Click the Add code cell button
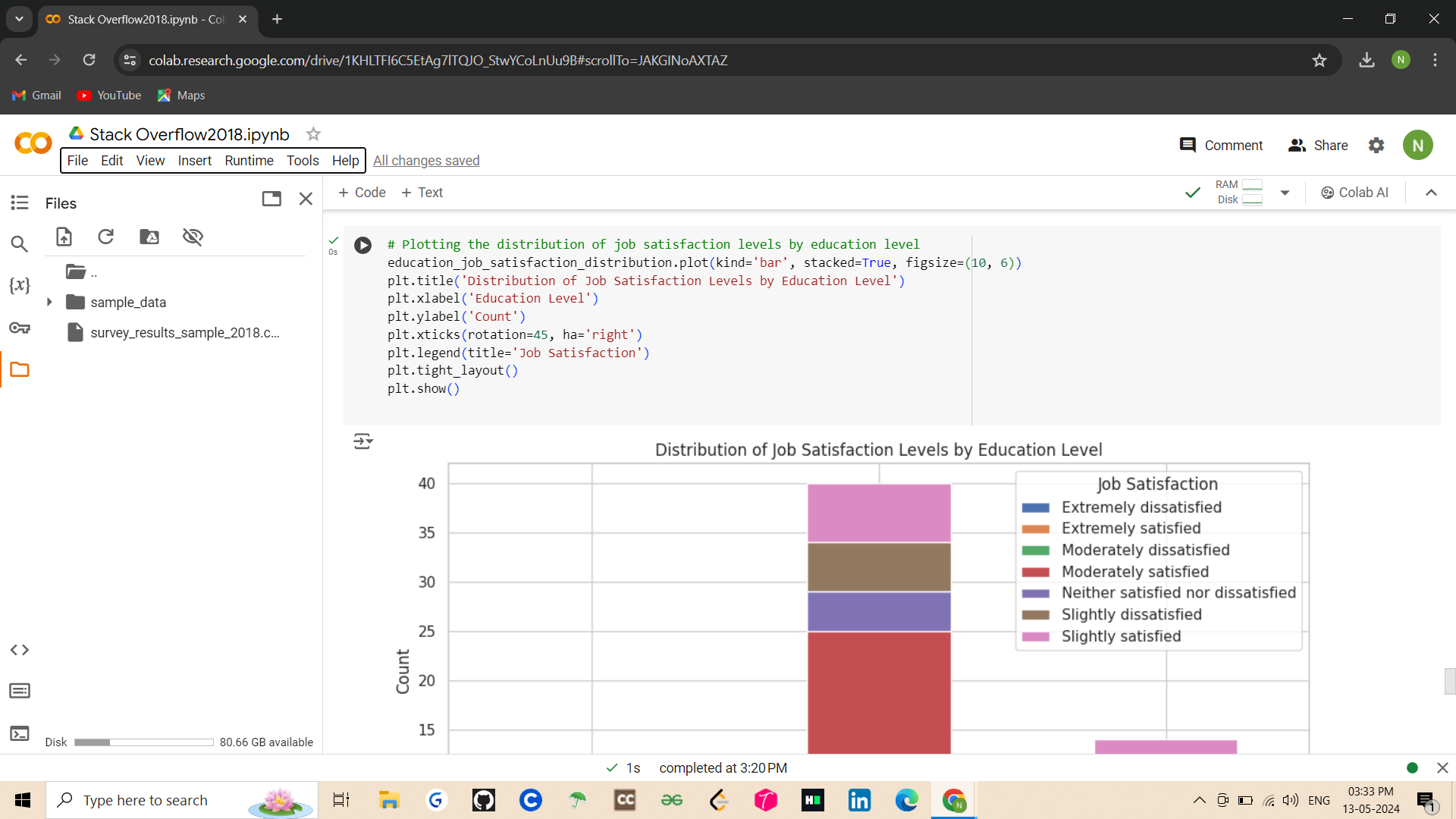This screenshot has height=819, width=1456. [x=360, y=191]
